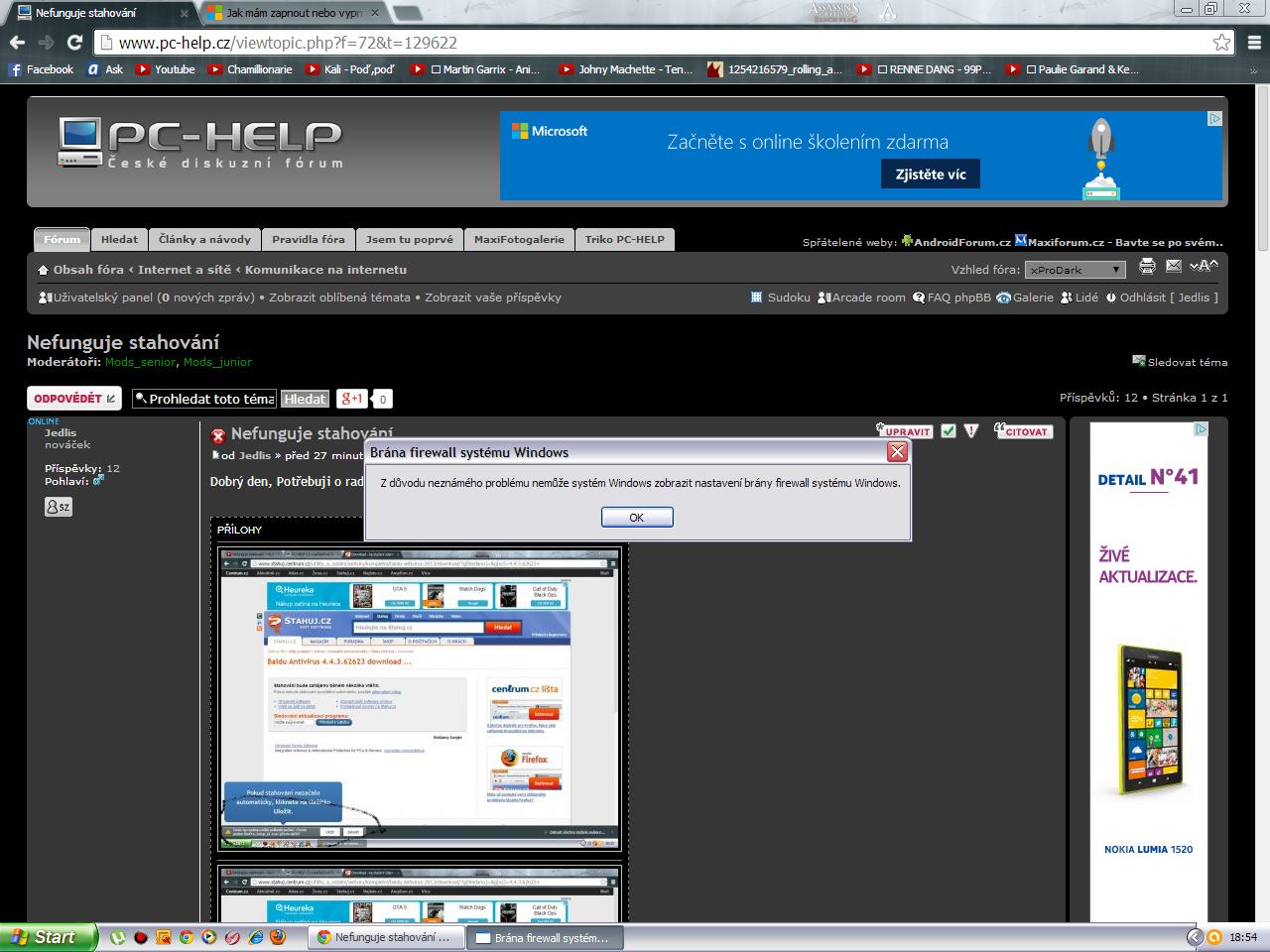Expand hidden system tray icons arrow
The height and width of the screenshot is (952, 1270).
coord(1194,937)
